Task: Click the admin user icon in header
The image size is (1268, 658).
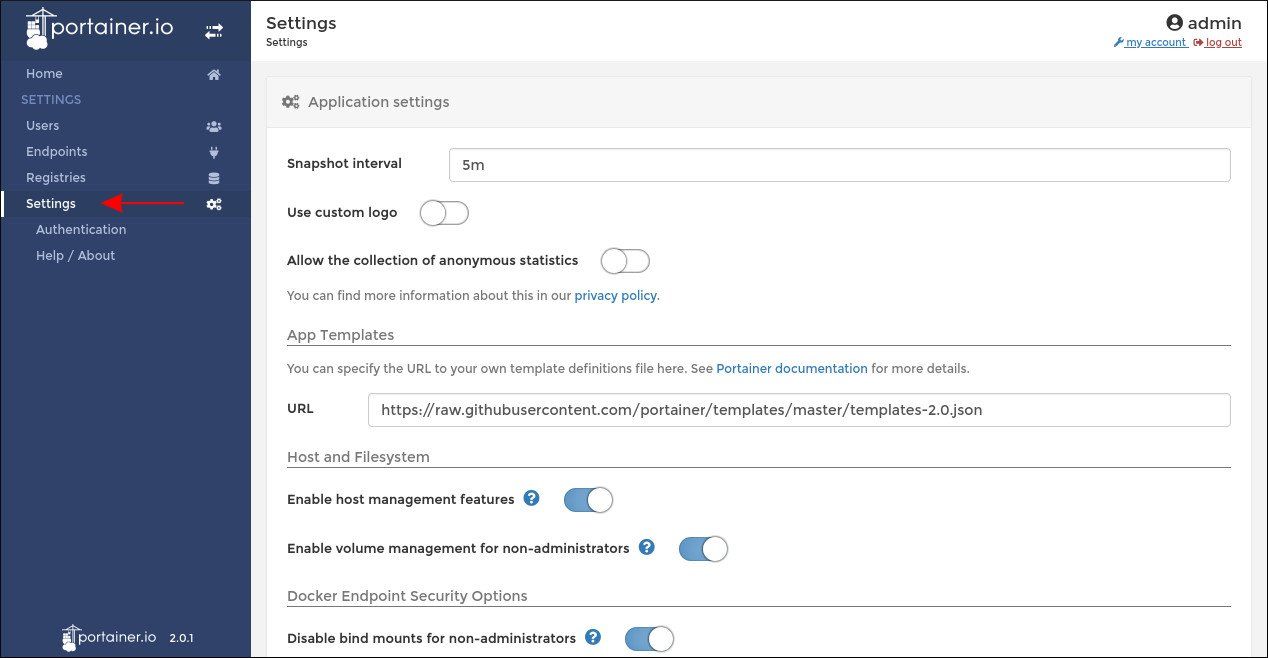Action: (x=1176, y=22)
